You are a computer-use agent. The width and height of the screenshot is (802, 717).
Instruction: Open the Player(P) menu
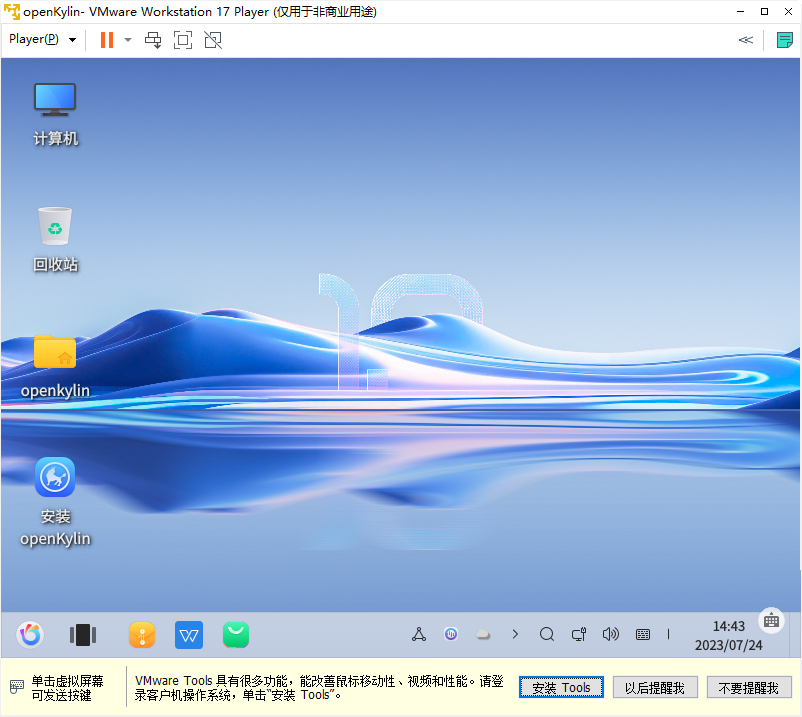tap(42, 39)
